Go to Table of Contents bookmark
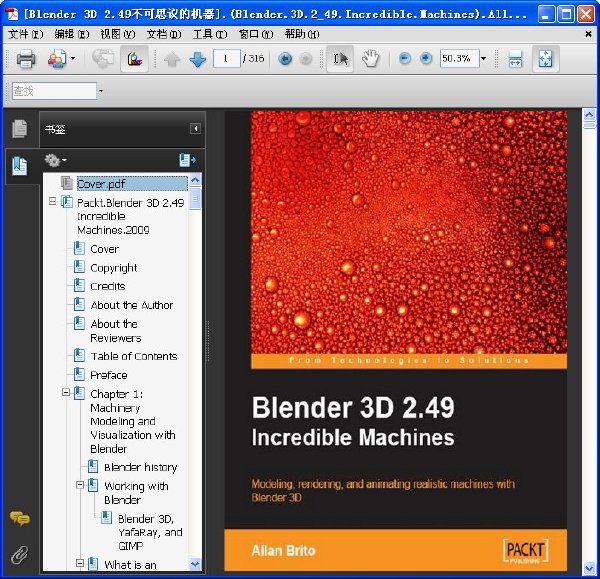The image size is (600, 579). click(134, 356)
